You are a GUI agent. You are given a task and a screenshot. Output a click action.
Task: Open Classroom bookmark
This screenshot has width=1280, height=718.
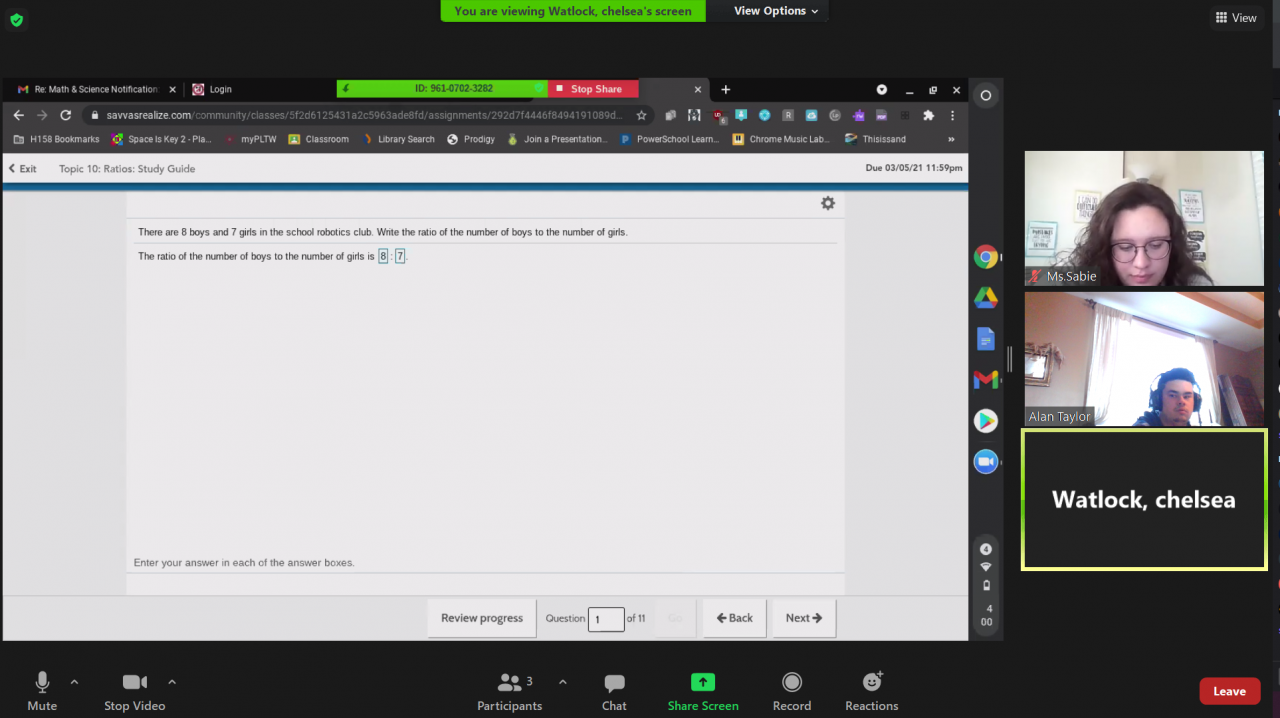coord(319,139)
